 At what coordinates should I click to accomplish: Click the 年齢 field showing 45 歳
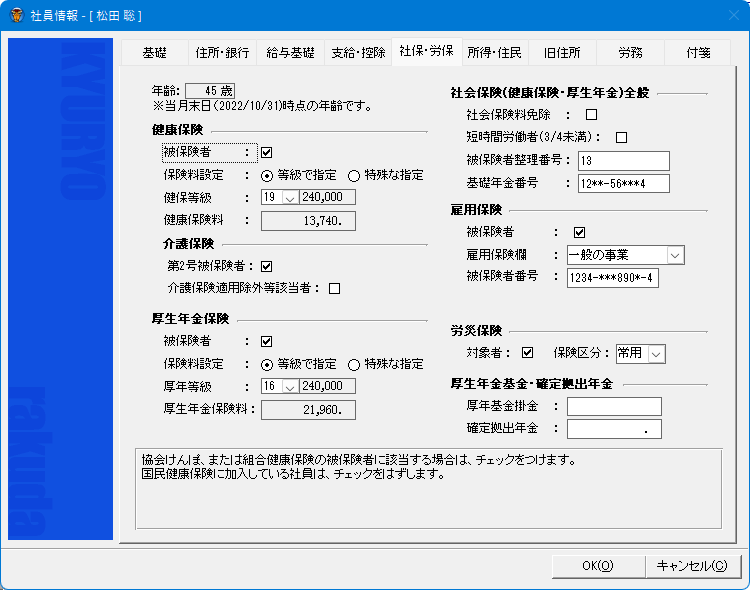(x=210, y=91)
